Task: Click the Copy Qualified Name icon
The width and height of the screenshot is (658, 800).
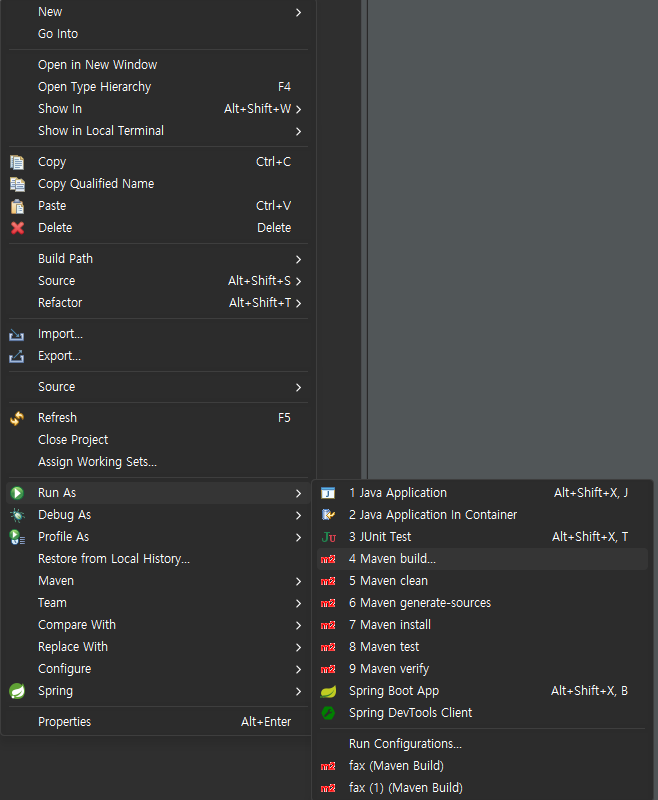Action: click(x=17, y=184)
